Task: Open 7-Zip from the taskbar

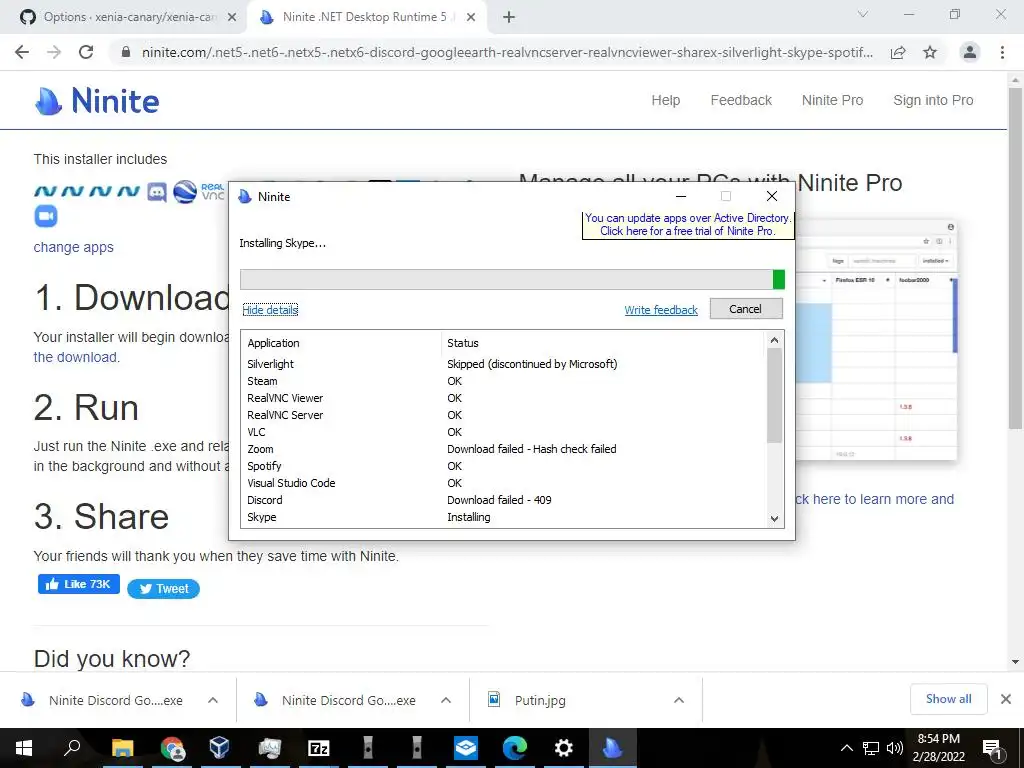Action: tap(318, 748)
